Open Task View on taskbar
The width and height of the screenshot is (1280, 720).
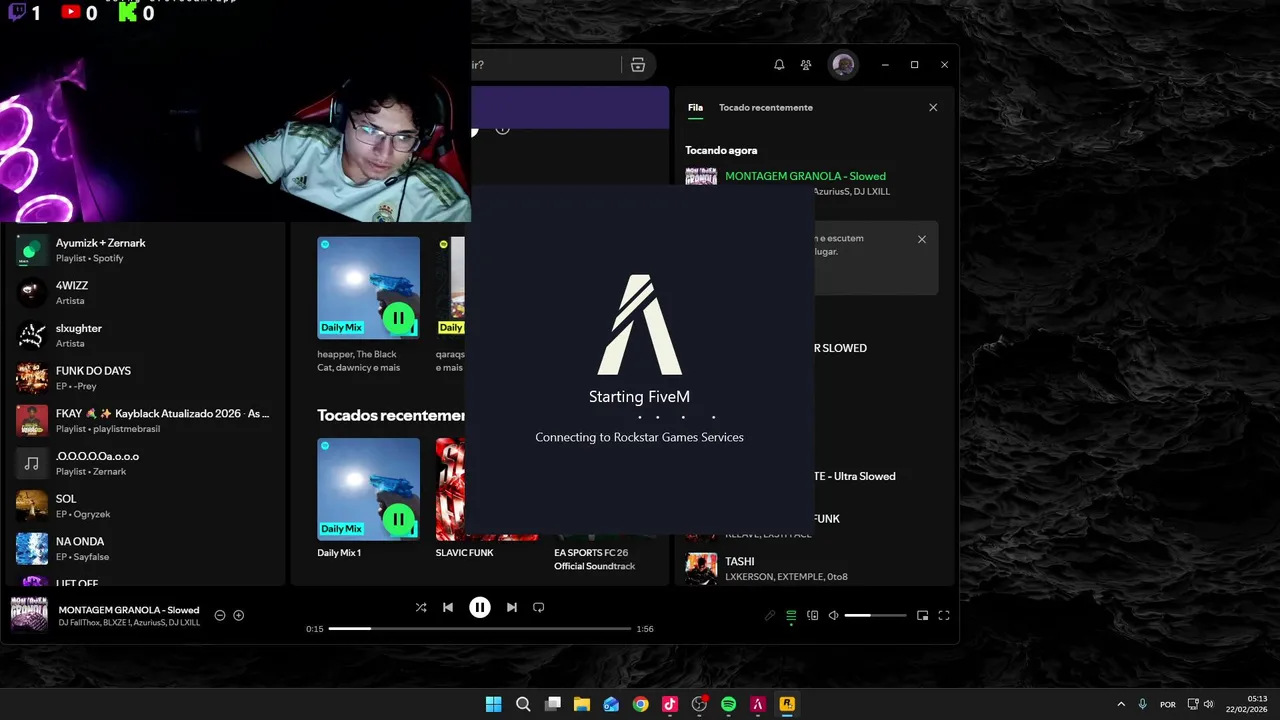552,704
